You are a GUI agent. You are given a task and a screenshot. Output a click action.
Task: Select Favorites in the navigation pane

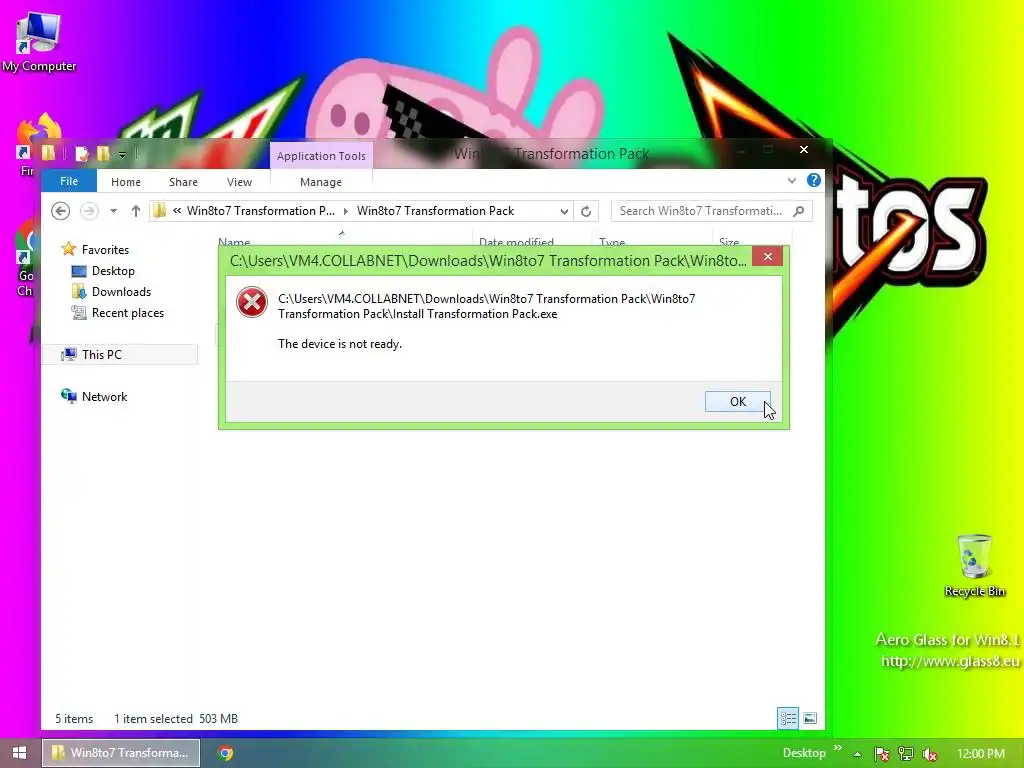click(x=105, y=249)
